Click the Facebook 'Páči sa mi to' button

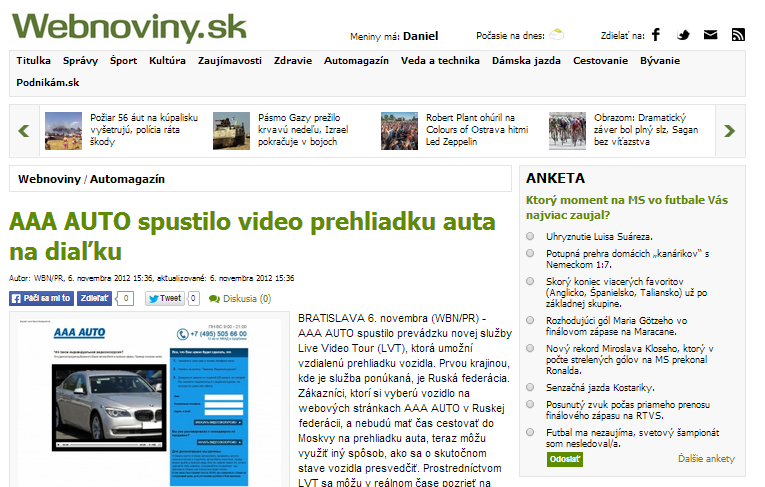click(x=41, y=298)
